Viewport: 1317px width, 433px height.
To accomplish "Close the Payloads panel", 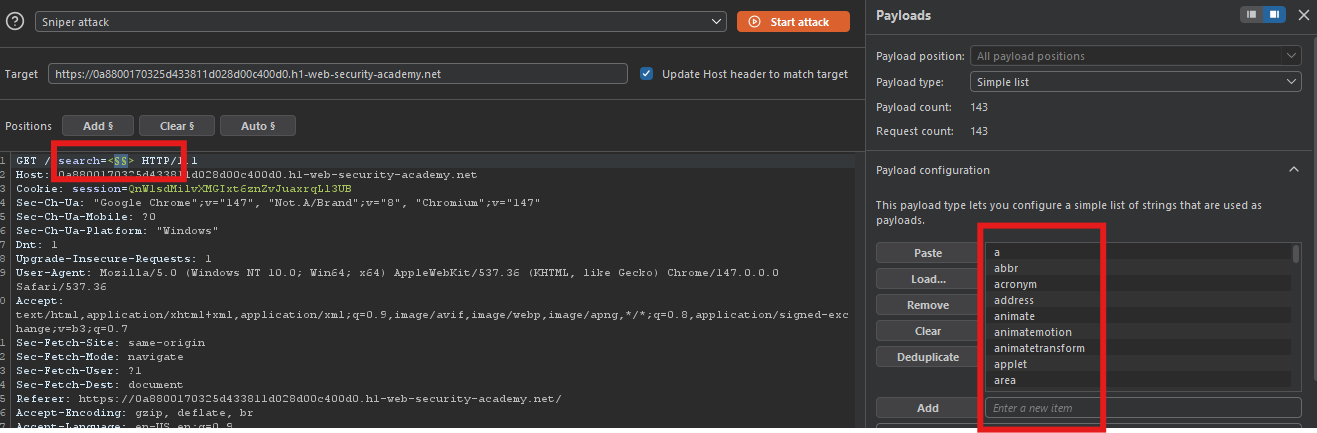I will [1303, 15].
